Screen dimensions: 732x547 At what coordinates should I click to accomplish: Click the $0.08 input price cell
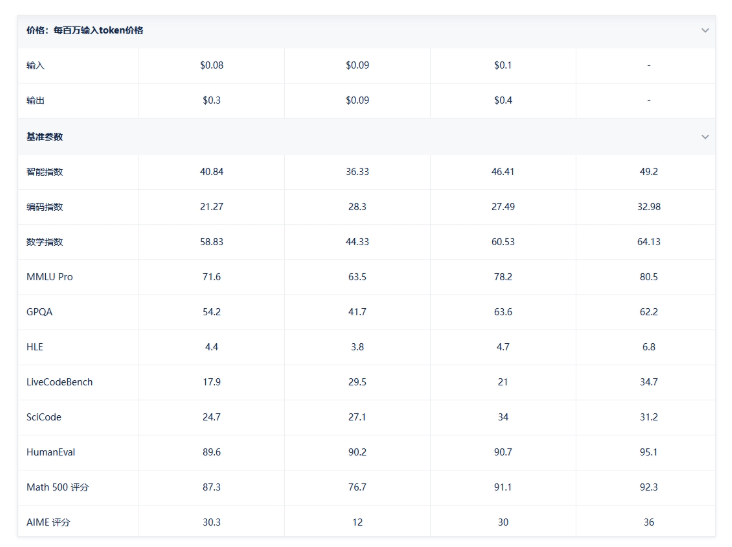[211, 65]
